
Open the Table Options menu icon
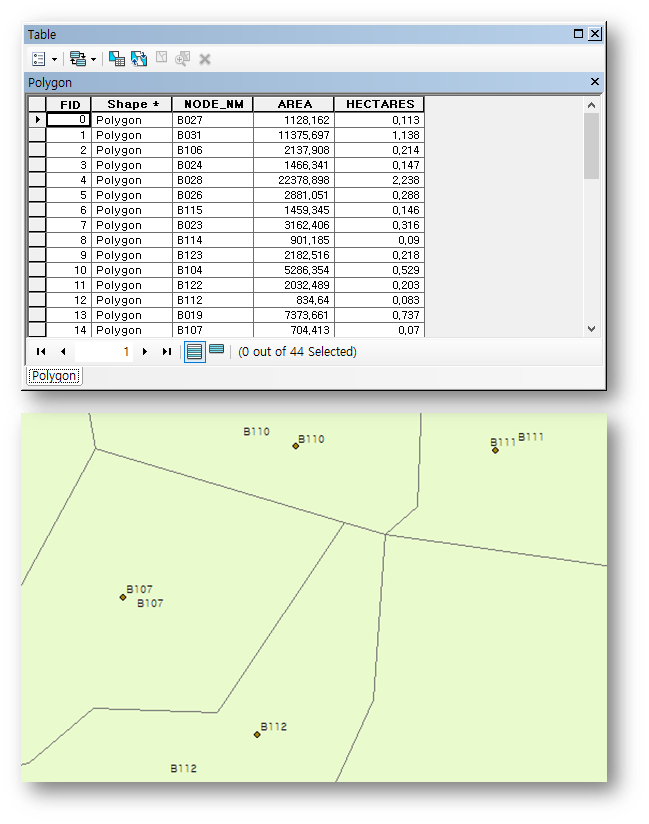pyautogui.click(x=39, y=59)
